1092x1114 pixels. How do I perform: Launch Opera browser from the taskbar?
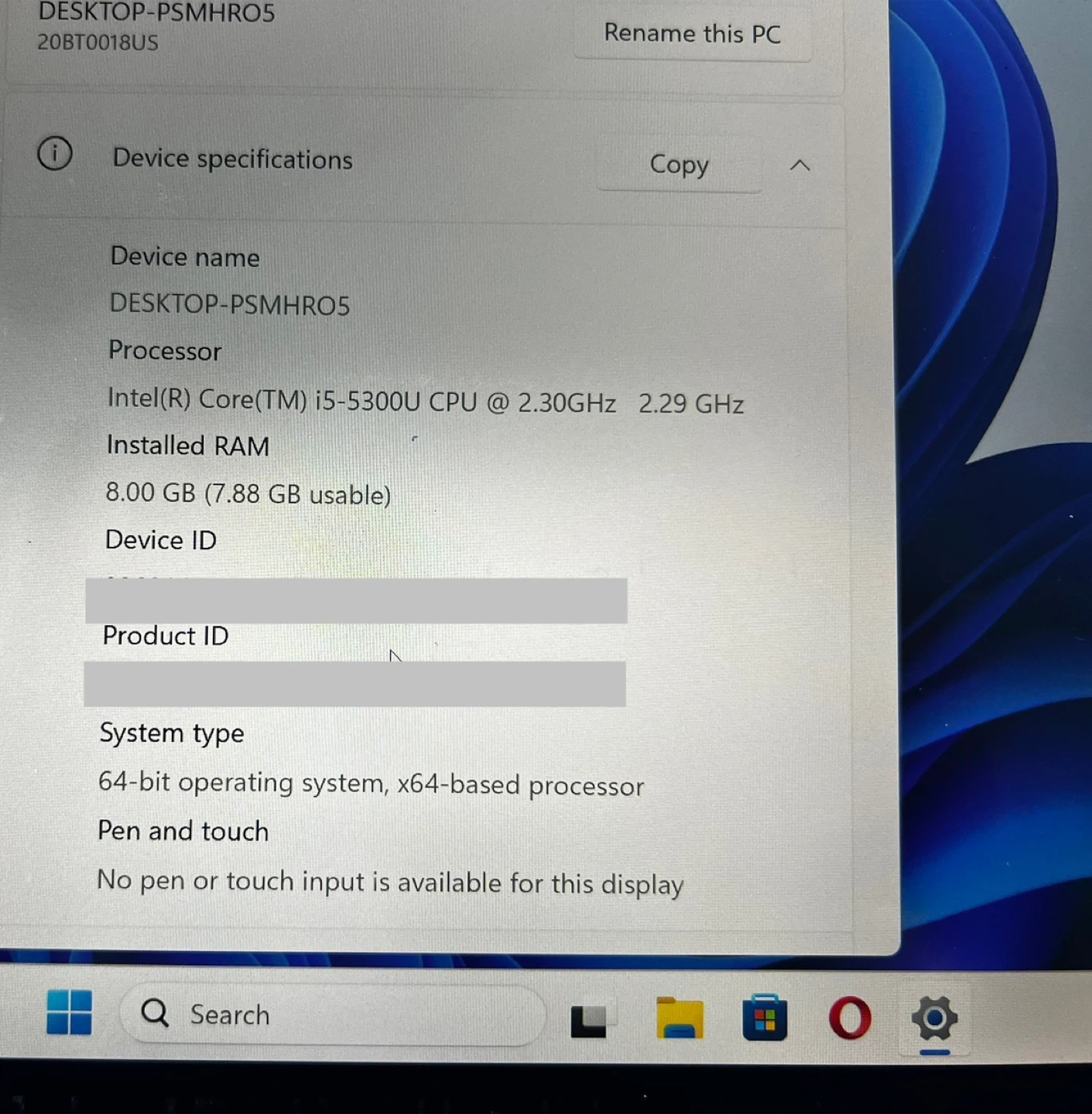point(850,1019)
